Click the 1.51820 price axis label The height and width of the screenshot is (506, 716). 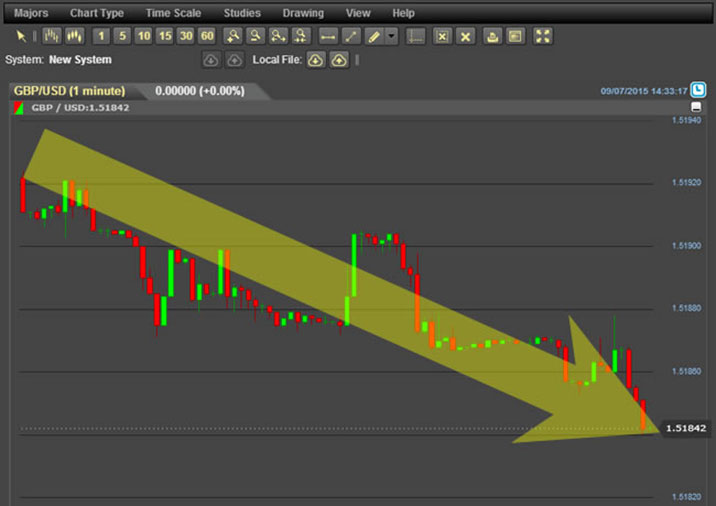tap(686, 496)
